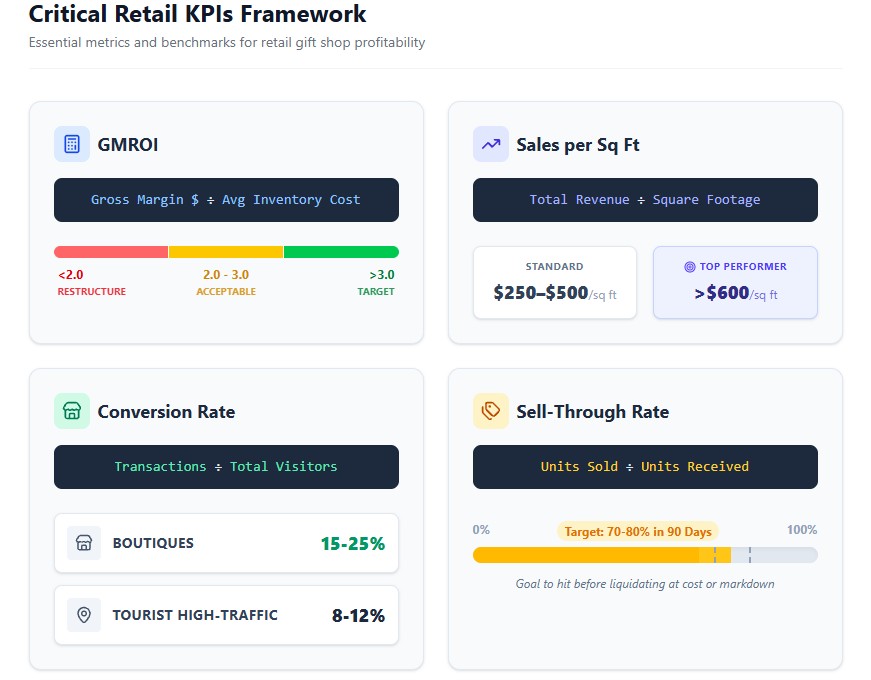The width and height of the screenshot is (871, 680).
Task: Click the <2.0 threshold value
Action: coord(71,274)
